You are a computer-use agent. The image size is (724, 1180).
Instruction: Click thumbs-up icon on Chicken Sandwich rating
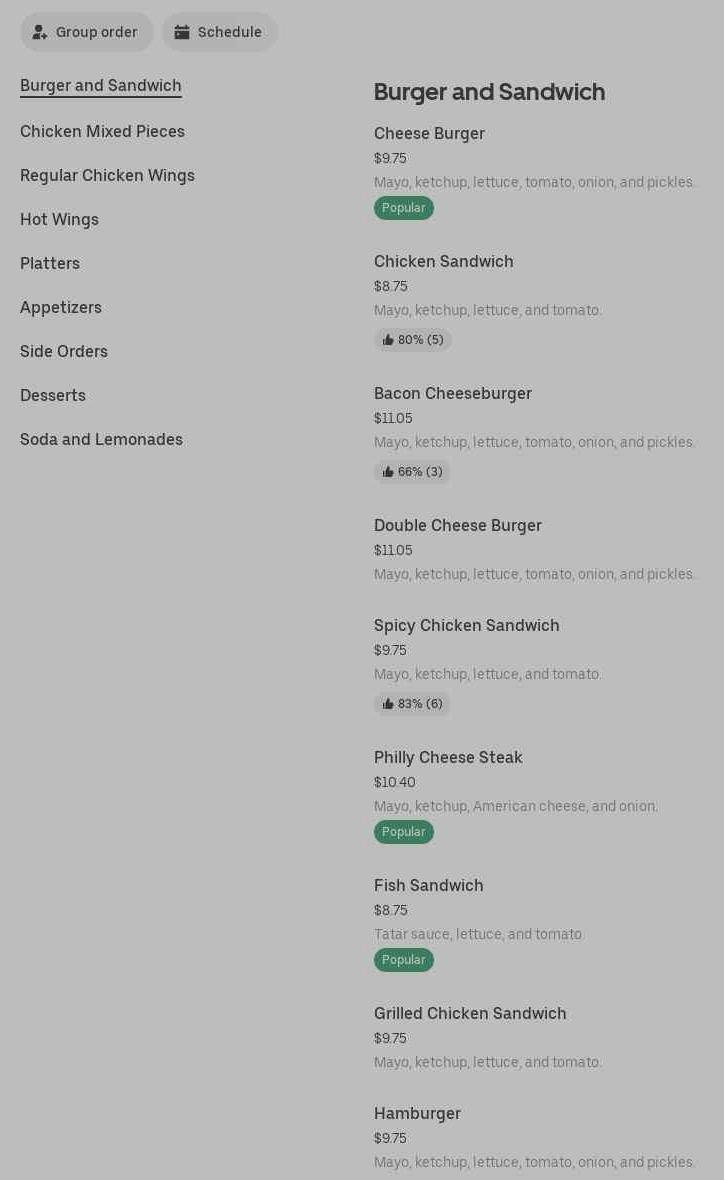click(388, 340)
